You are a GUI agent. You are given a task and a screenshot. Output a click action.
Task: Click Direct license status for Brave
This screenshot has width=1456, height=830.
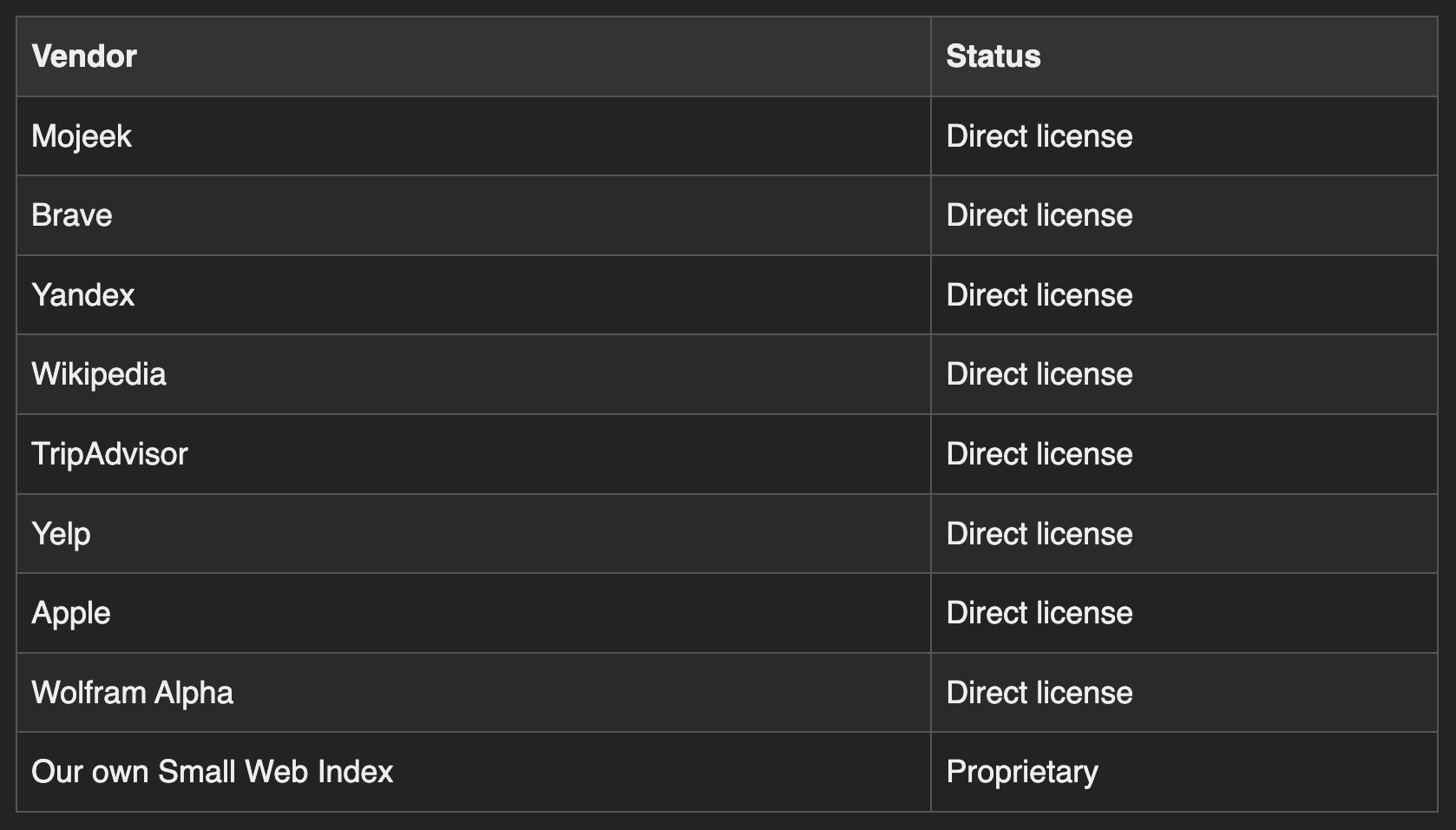coord(1184,215)
